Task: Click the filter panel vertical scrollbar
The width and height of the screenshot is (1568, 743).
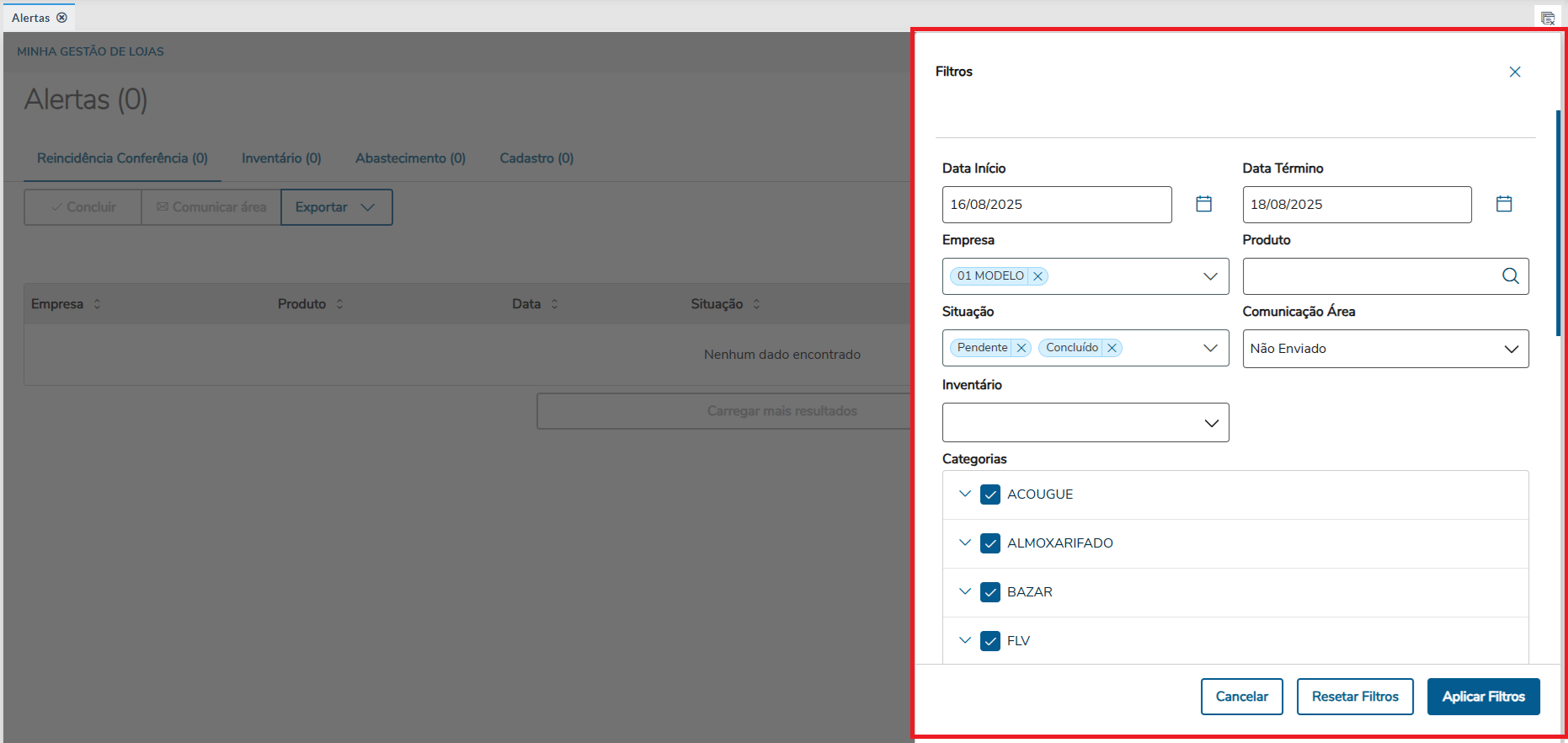Action: tap(1558, 223)
